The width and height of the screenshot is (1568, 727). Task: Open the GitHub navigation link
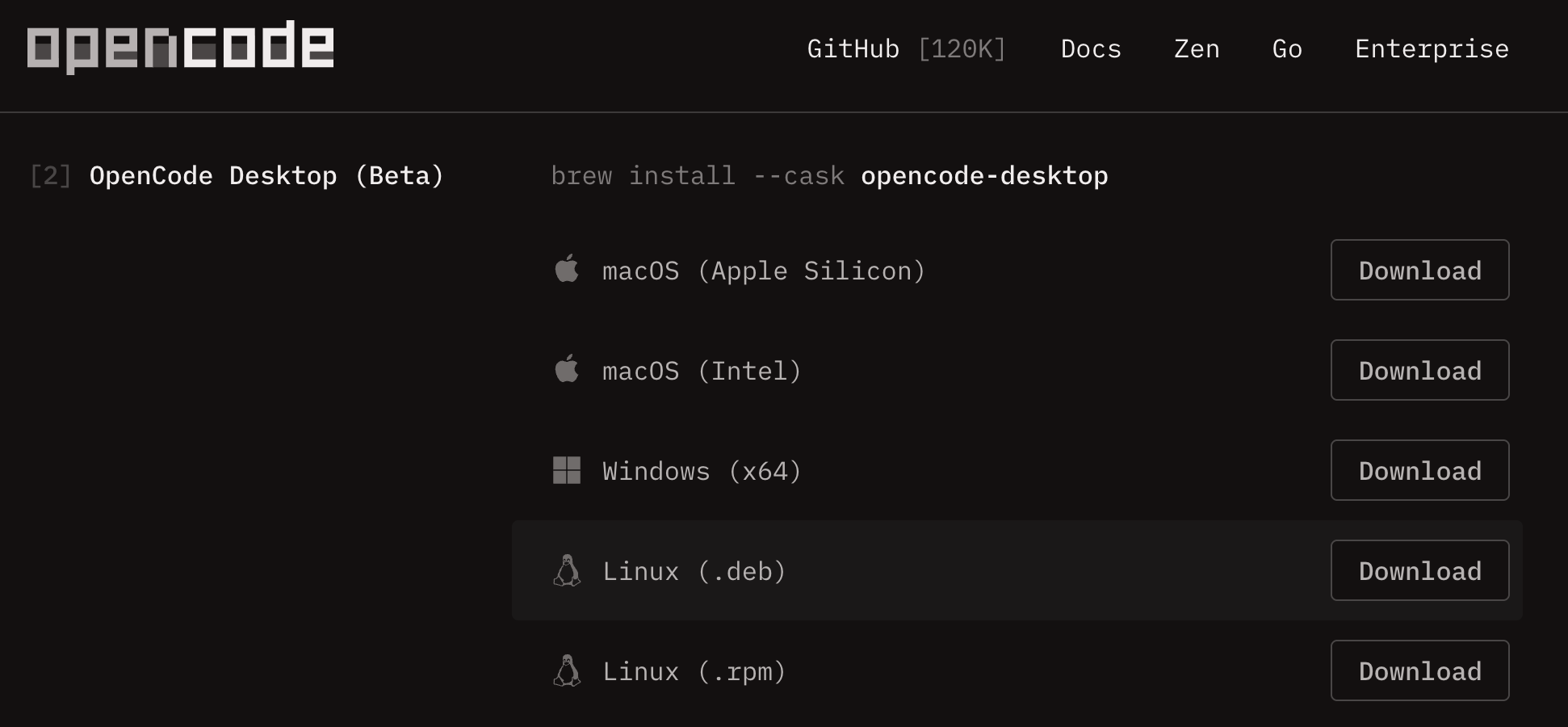click(853, 49)
